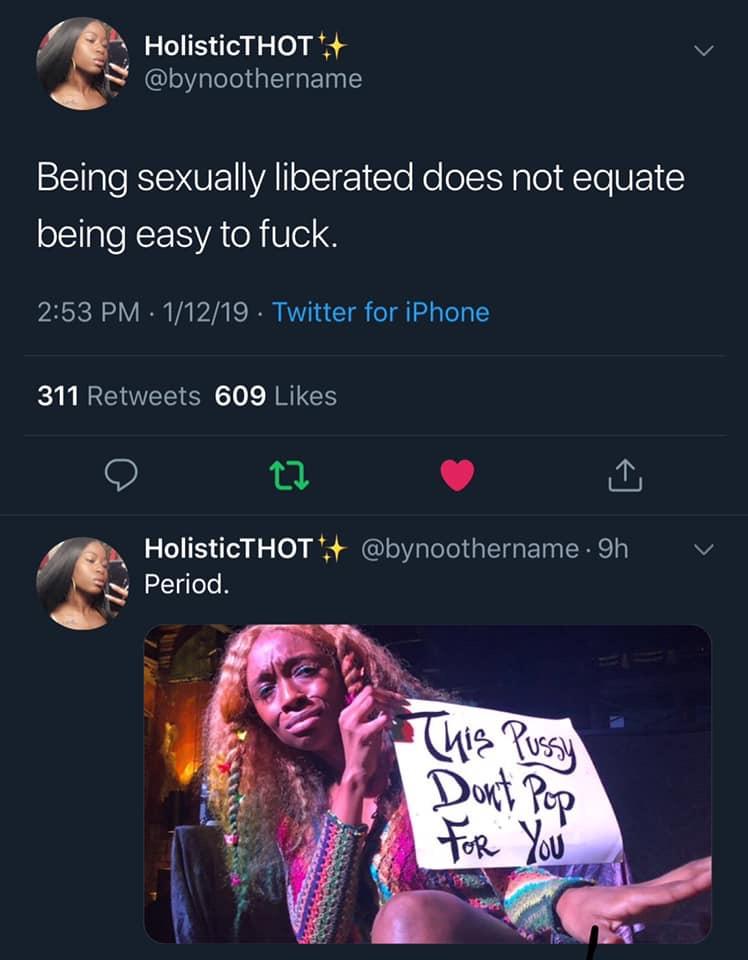Viewport: 748px width, 960px height.
Task: Select the 'Period.' reply text
Action: coord(187,585)
